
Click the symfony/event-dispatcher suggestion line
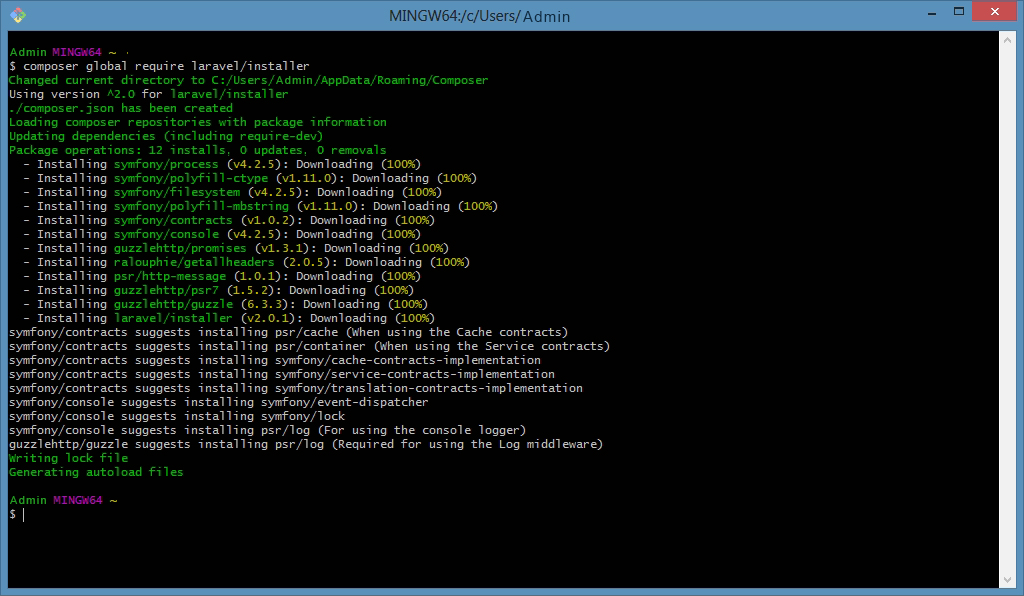219,403
